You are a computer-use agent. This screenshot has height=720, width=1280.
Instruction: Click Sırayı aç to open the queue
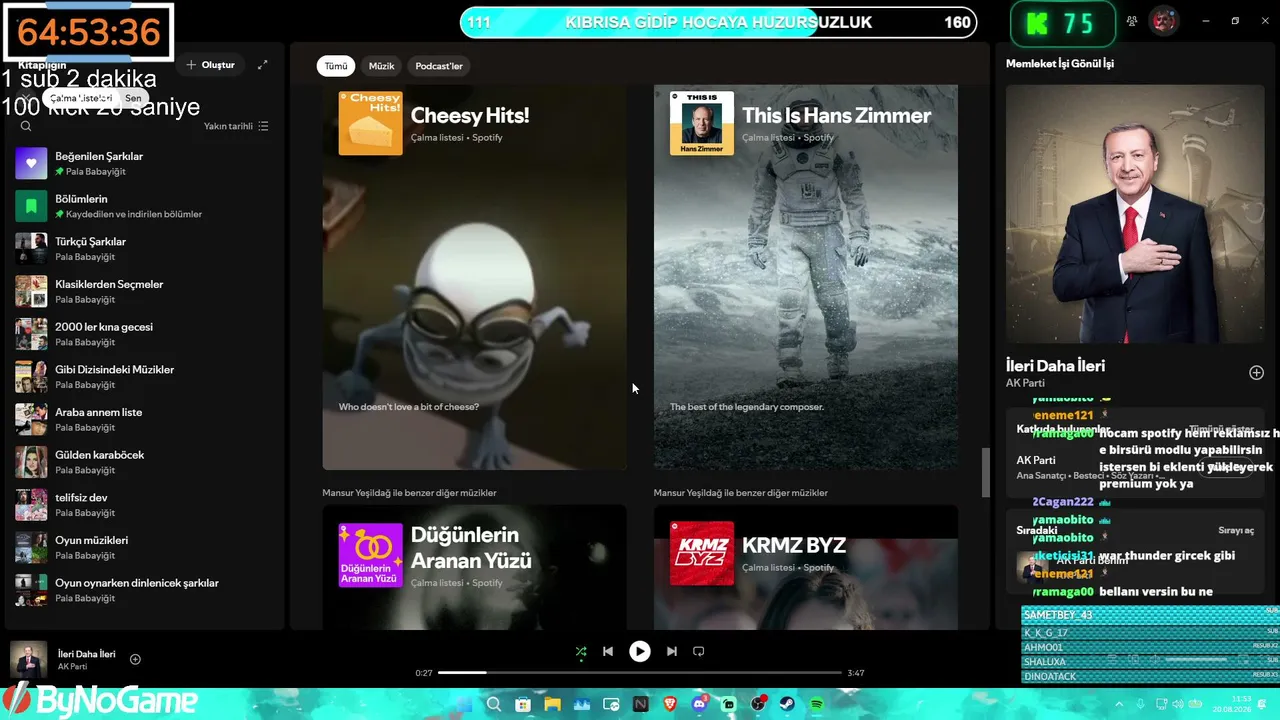(x=1236, y=530)
